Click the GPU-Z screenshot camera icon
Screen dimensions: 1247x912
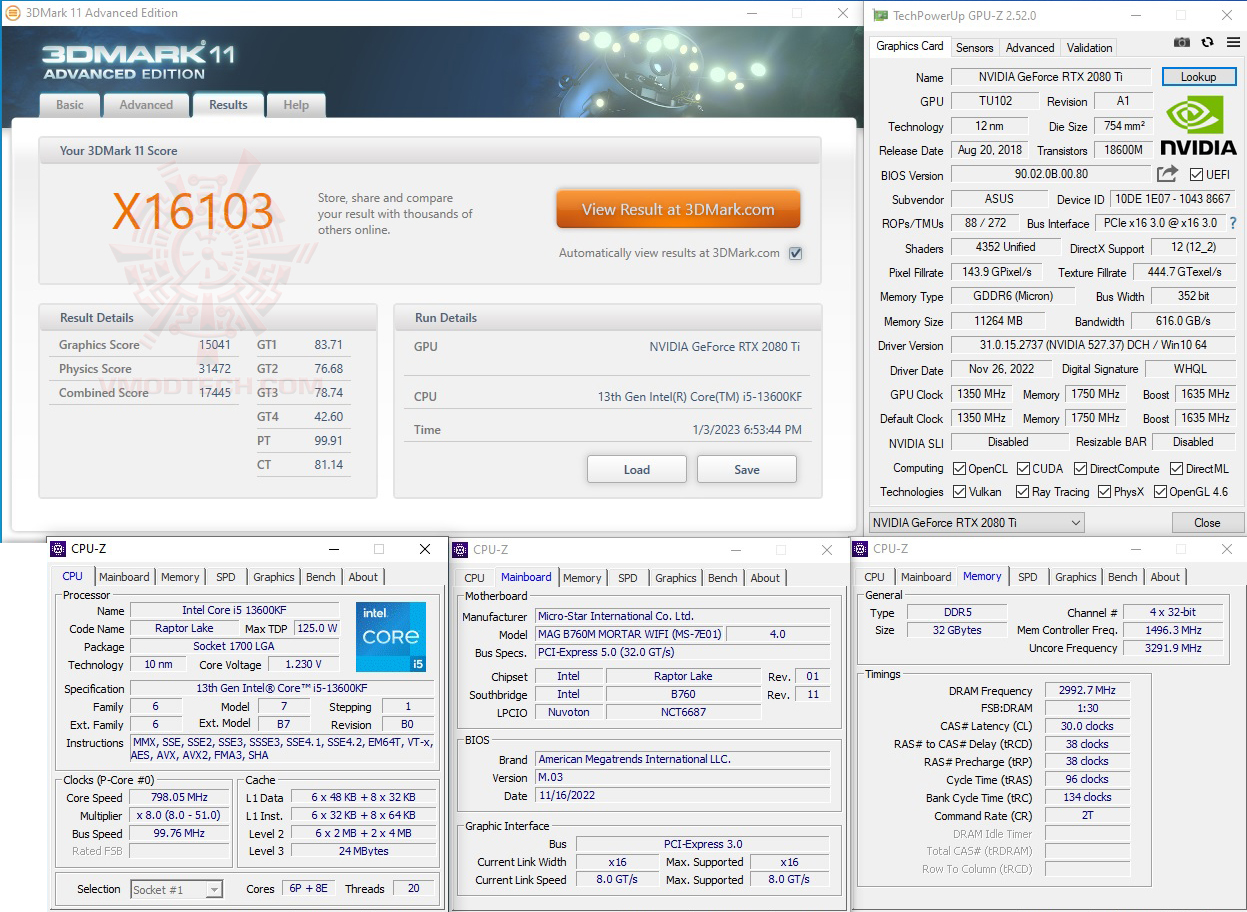(1182, 42)
